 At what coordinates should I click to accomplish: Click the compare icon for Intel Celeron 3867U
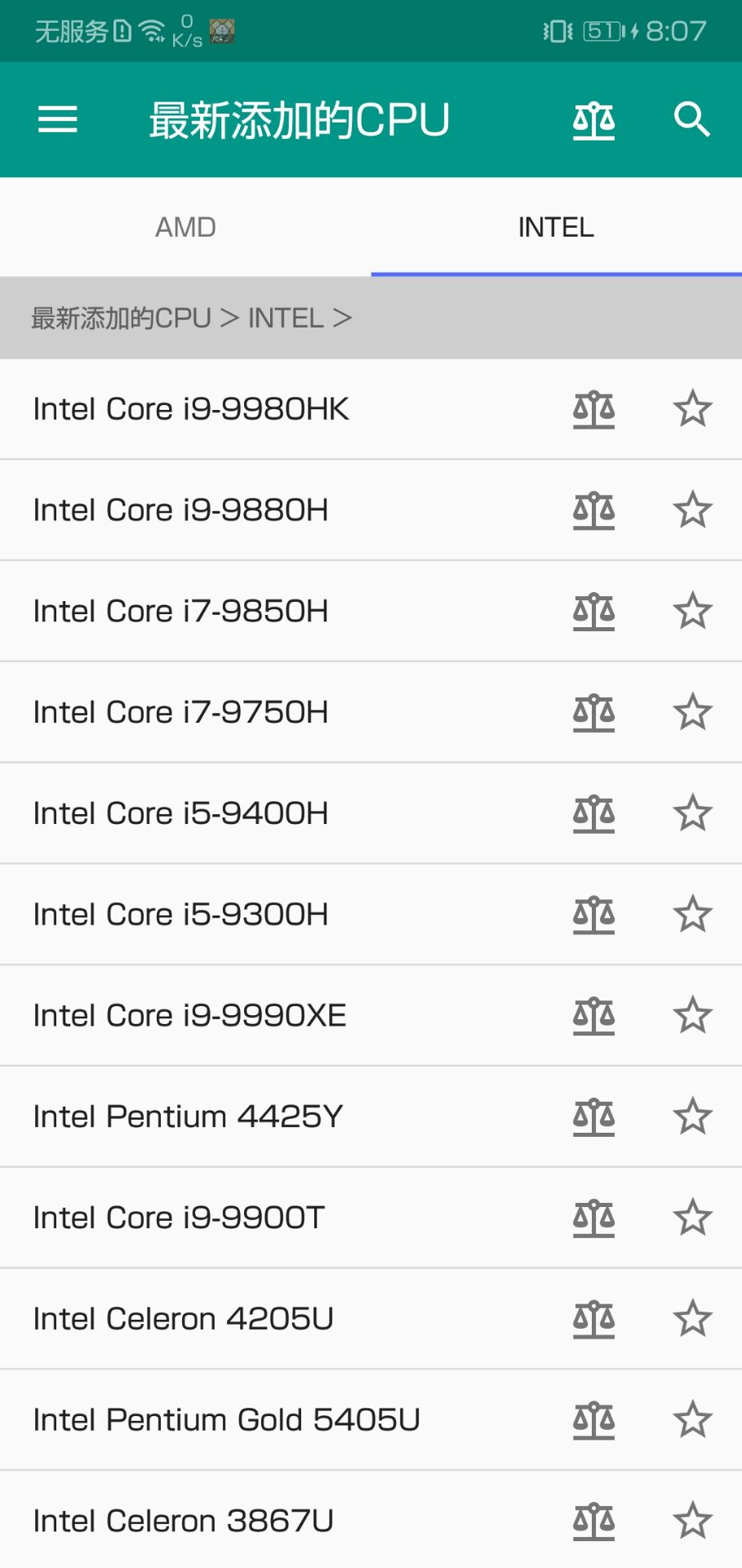tap(593, 1521)
